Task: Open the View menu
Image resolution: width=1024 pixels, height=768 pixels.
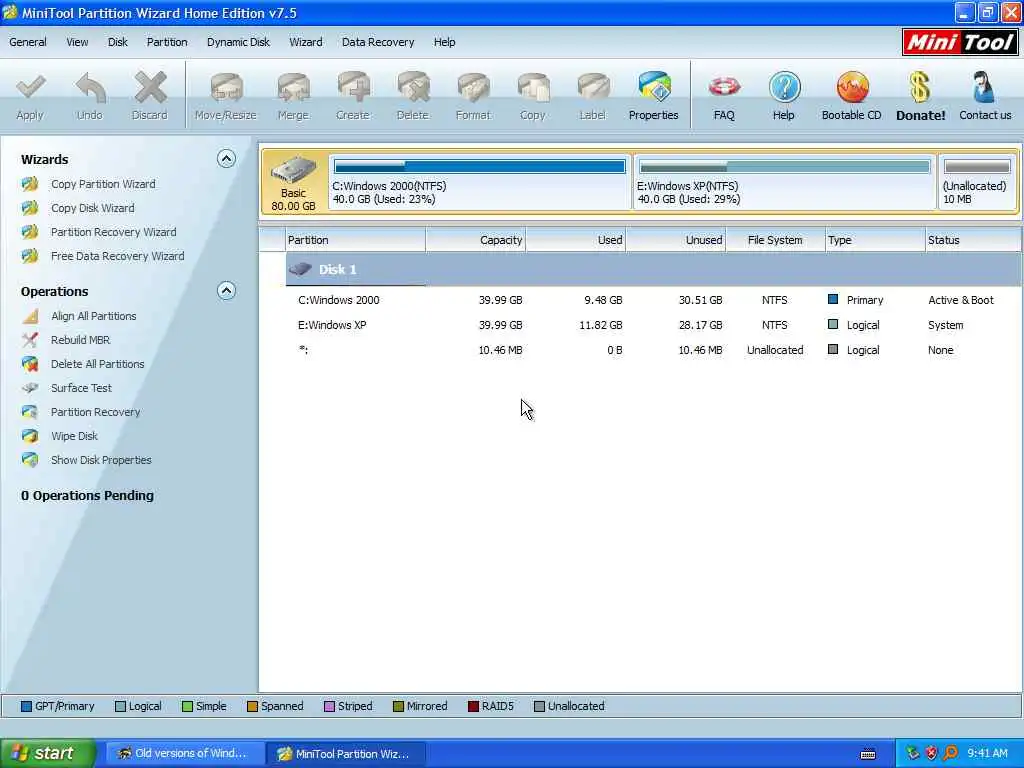Action: [x=77, y=42]
